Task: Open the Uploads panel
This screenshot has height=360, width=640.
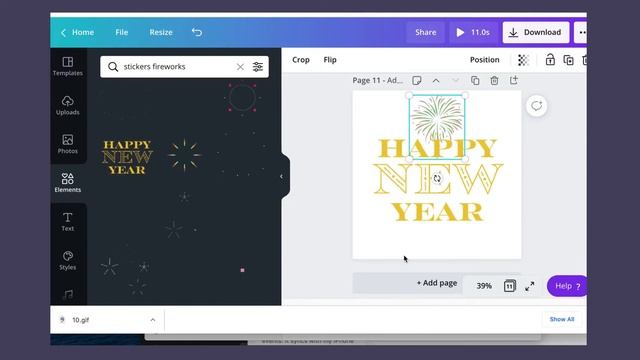Action: click(68, 105)
